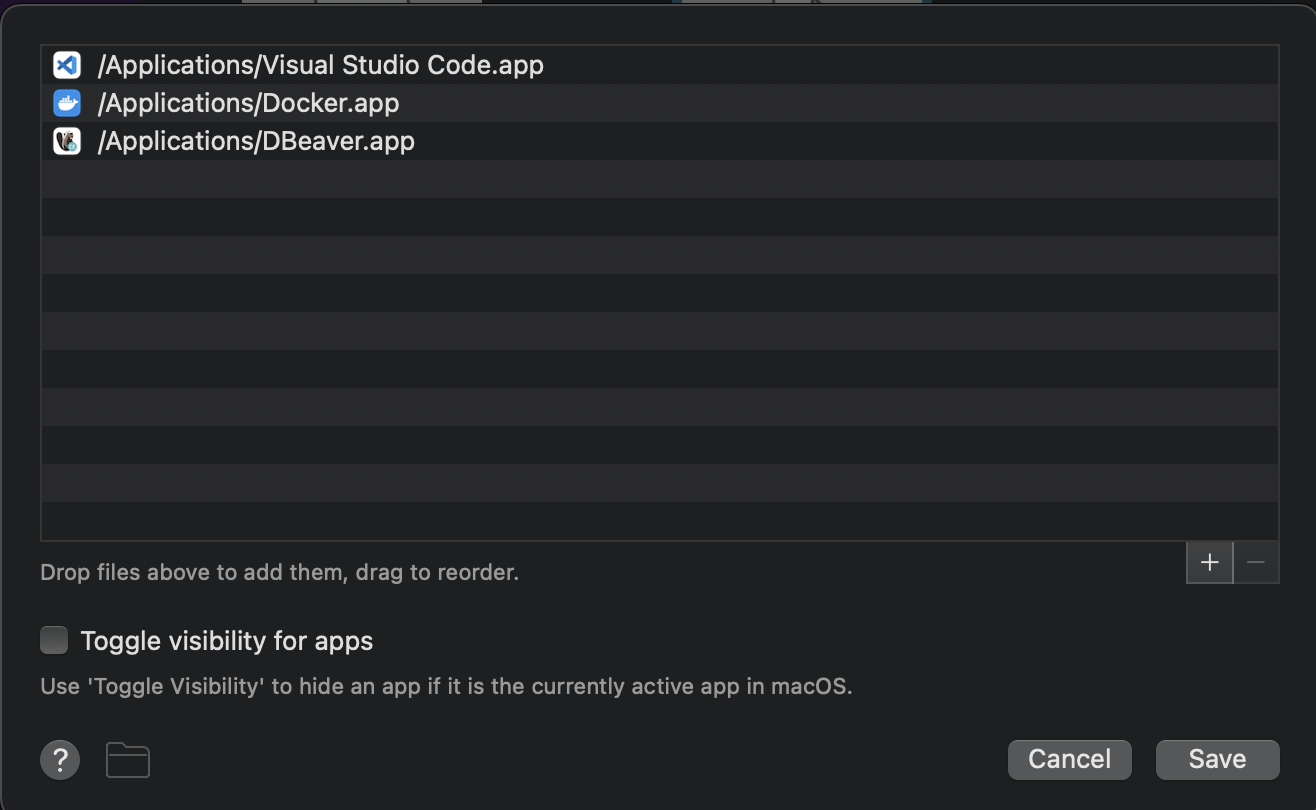Select the /Applications/Visual Studio Code.app entry
This screenshot has height=810, width=1316.
(321, 66)
